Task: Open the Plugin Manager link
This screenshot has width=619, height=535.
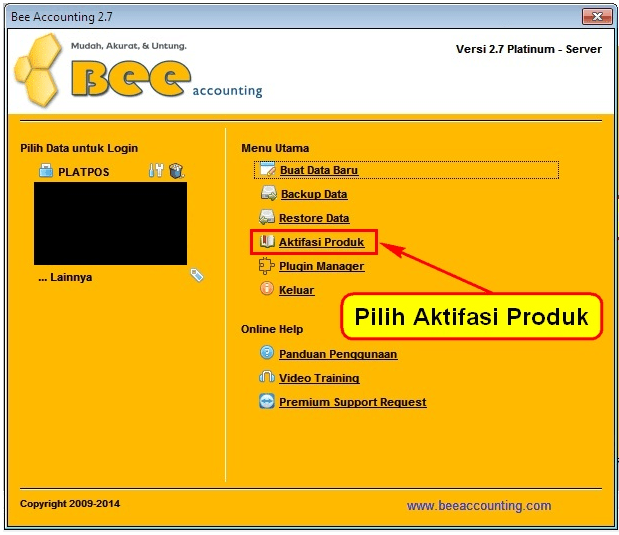Action: [x=321, y=266]
